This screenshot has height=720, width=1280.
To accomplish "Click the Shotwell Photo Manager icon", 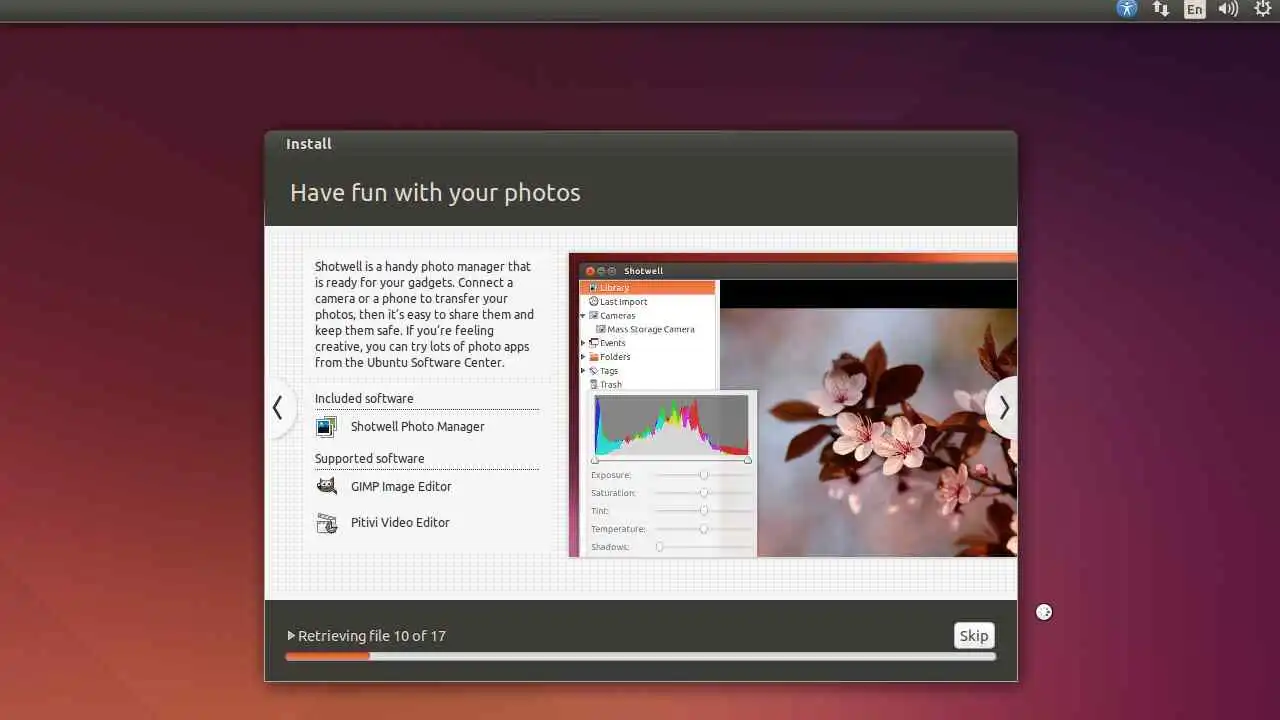I will pos(326,427).
